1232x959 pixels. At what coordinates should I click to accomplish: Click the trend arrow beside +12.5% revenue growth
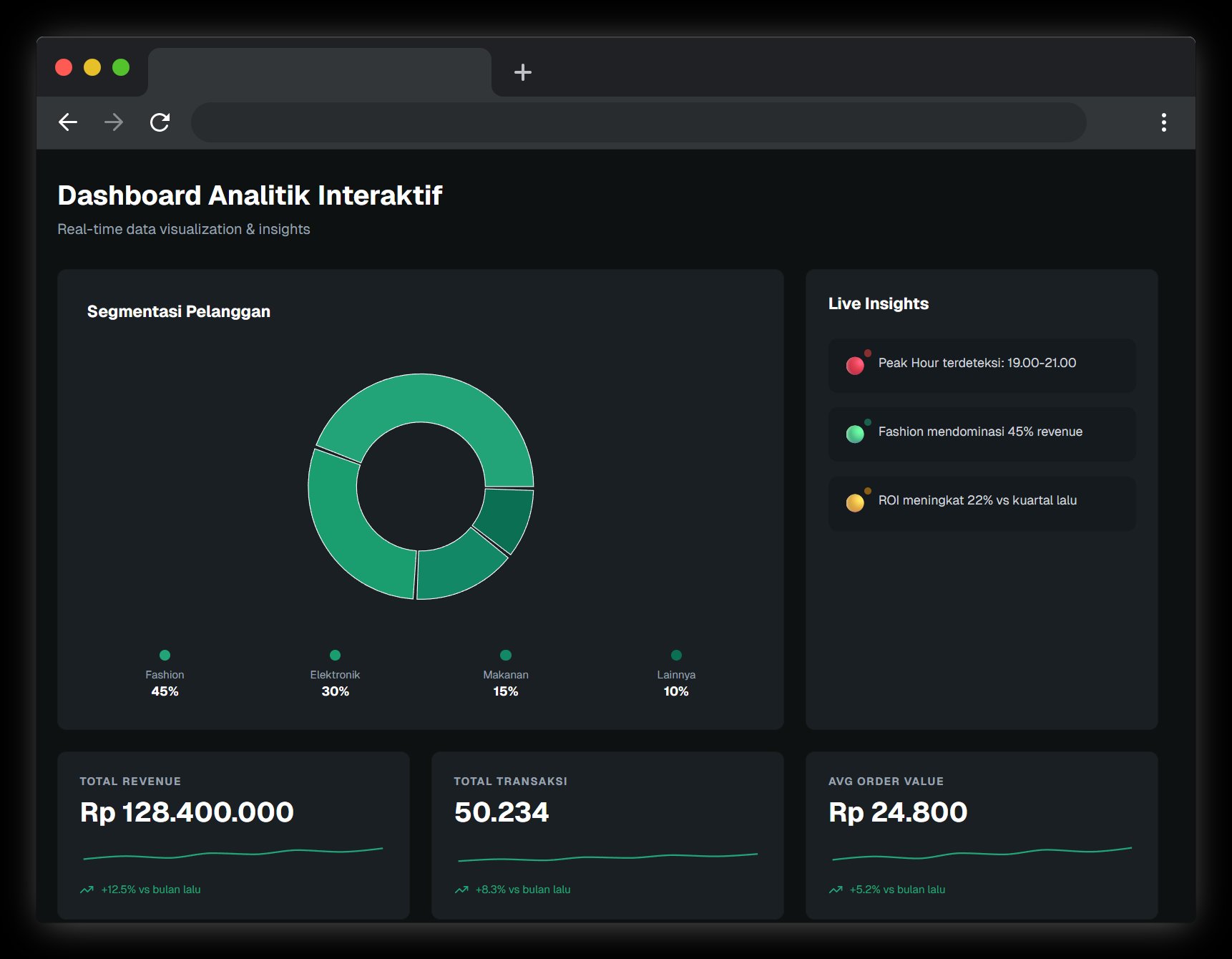point(87,890)
